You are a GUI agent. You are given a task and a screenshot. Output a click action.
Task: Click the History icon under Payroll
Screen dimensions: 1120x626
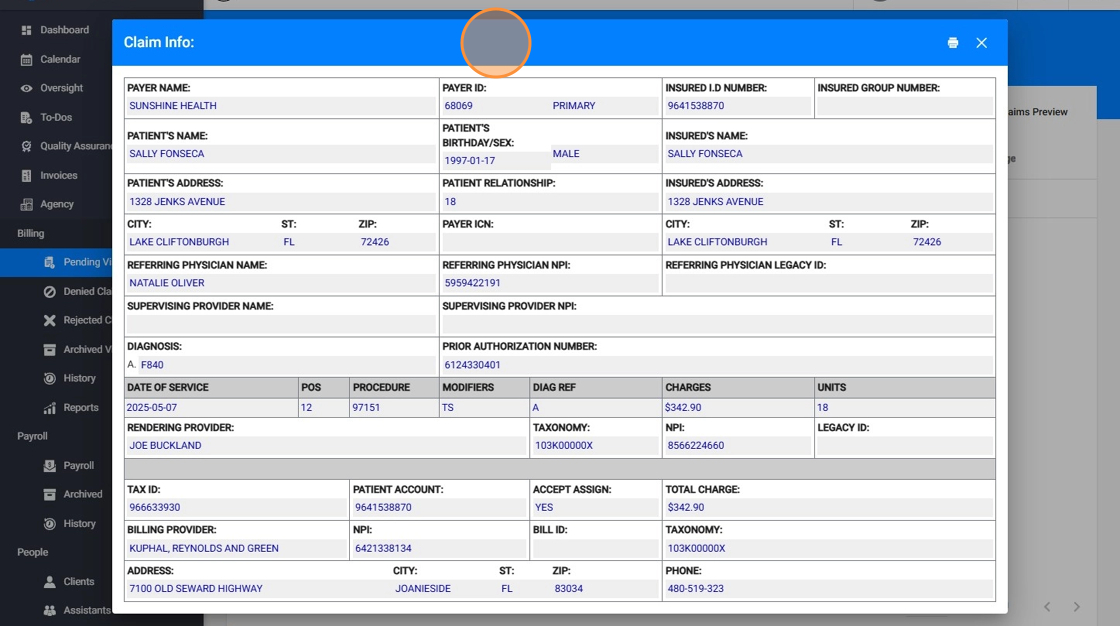(49, 524)
